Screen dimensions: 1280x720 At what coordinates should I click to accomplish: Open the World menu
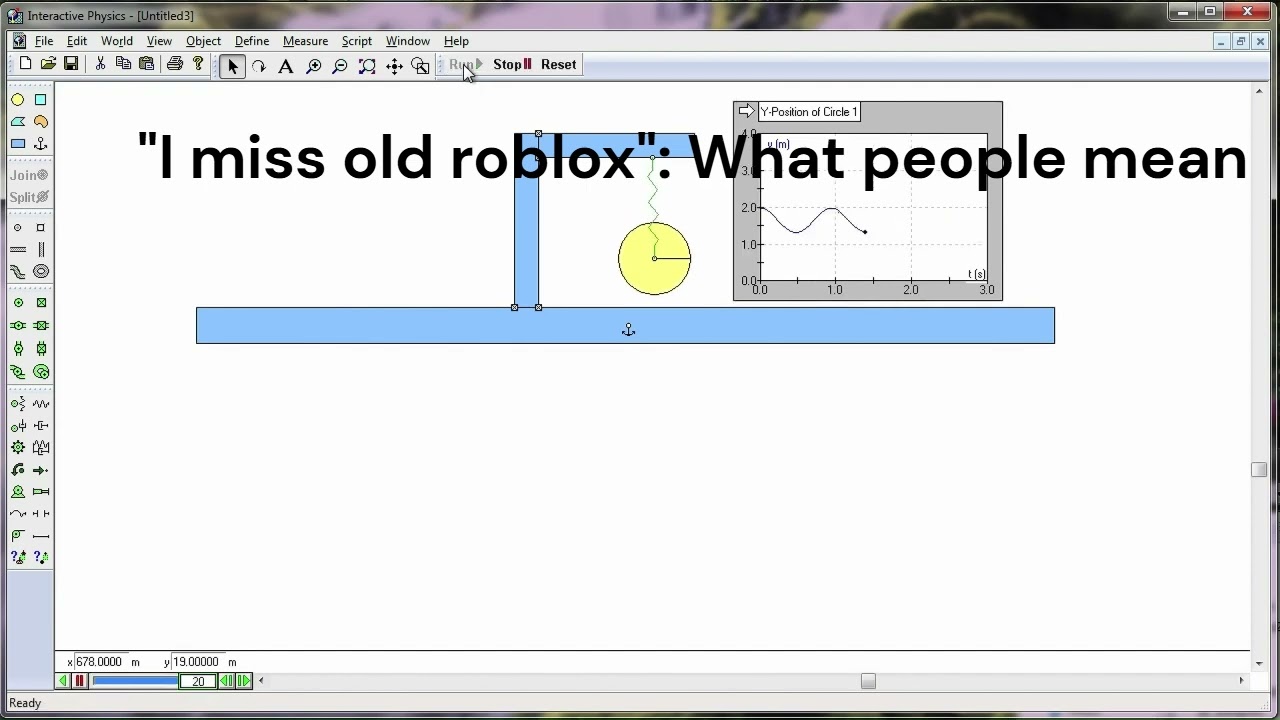coord(117,41)
